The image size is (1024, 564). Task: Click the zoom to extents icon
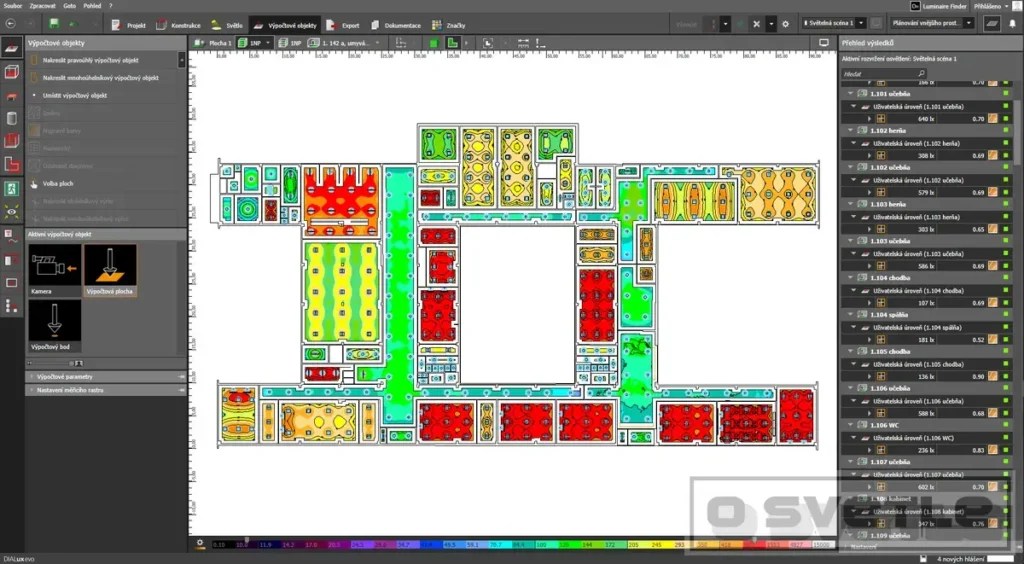coord(487,43)
